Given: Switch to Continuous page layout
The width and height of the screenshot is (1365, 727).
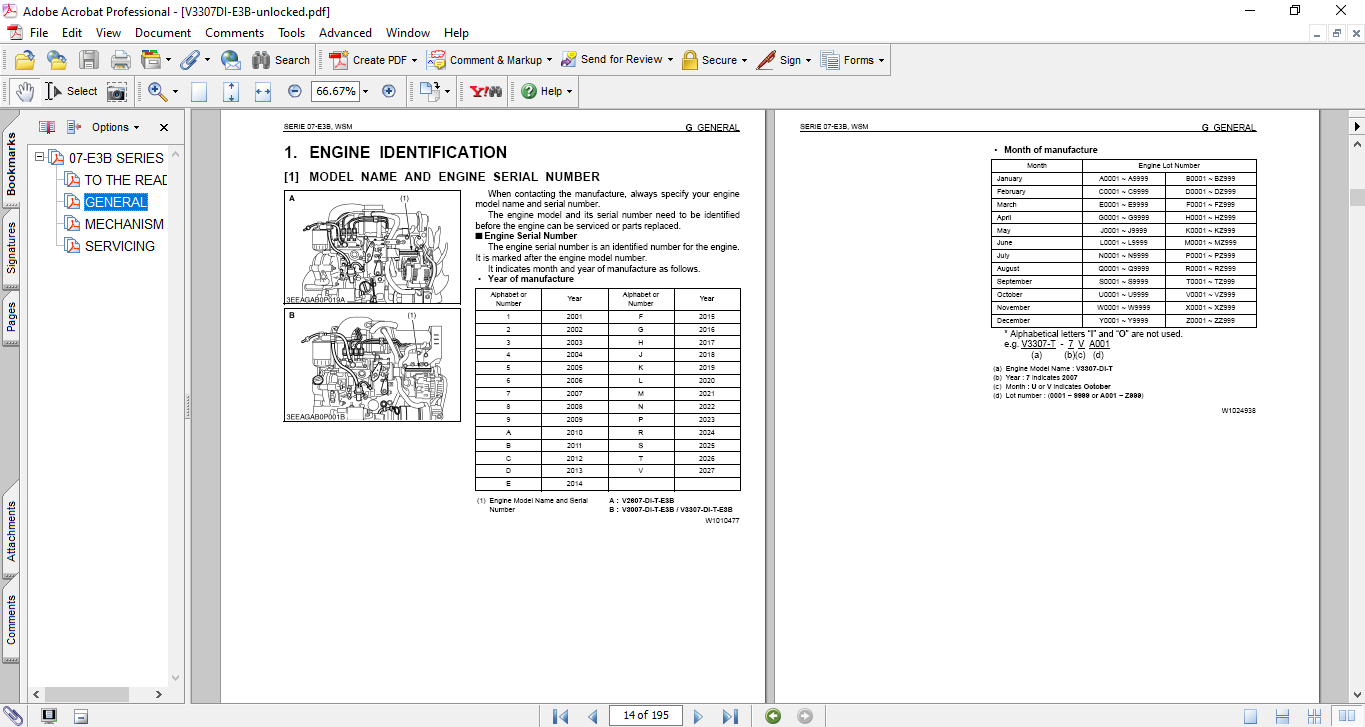Looking at the screenshot, I should tap(1280, 715).
